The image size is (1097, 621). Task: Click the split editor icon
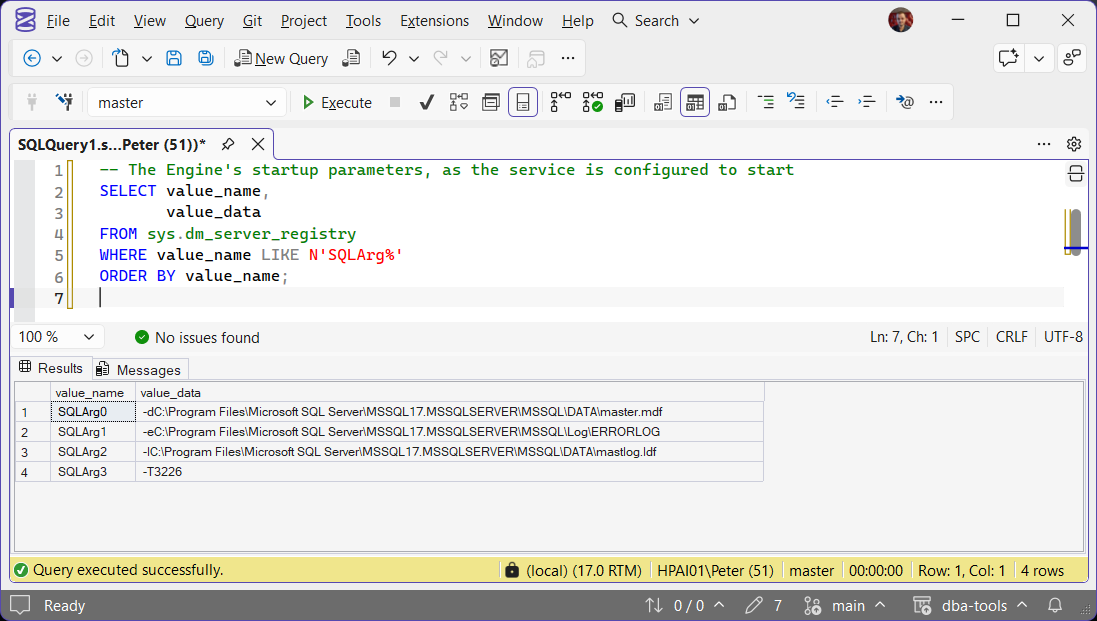tap(1076, 173)
